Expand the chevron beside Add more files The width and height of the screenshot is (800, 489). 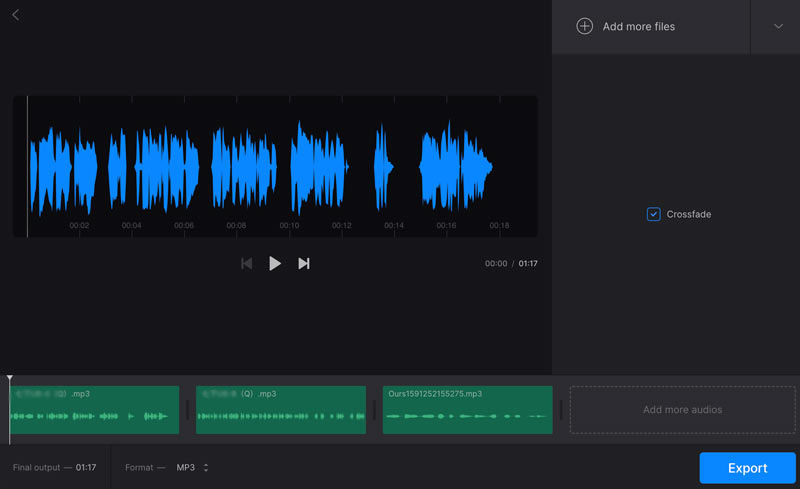(x=778, y=26)
